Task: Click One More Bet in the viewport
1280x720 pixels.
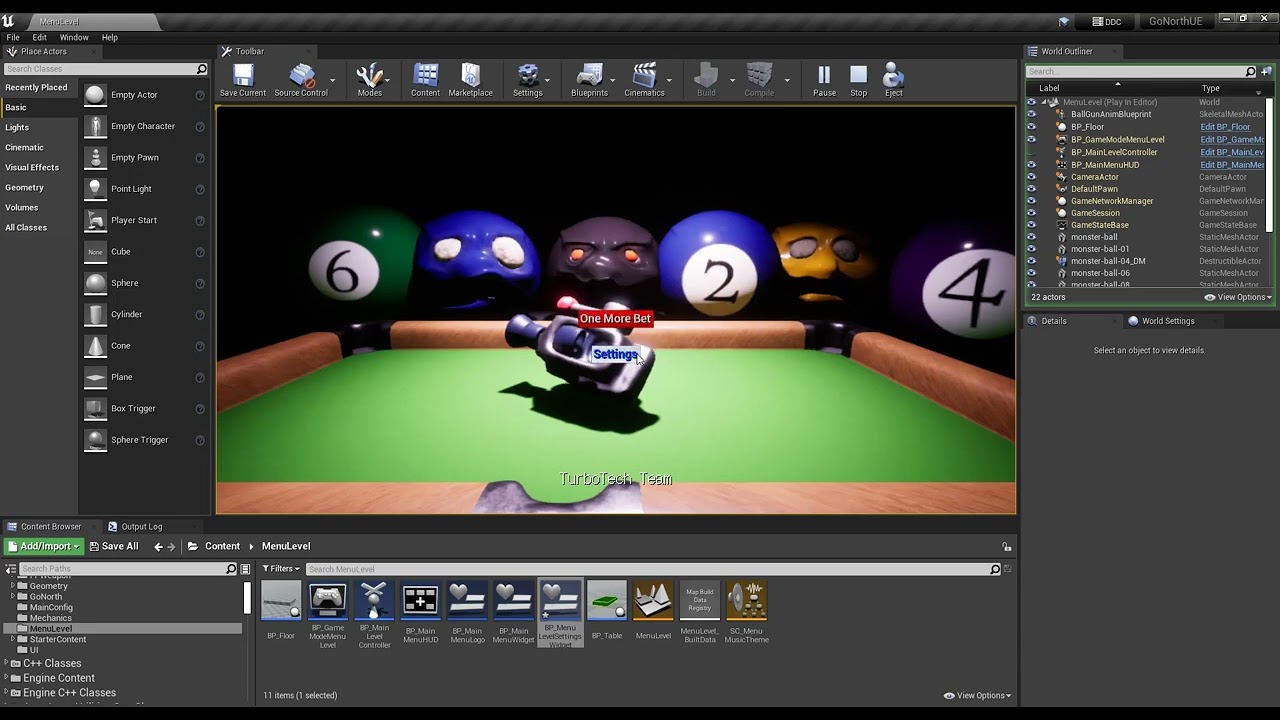Action: (615, 319)
